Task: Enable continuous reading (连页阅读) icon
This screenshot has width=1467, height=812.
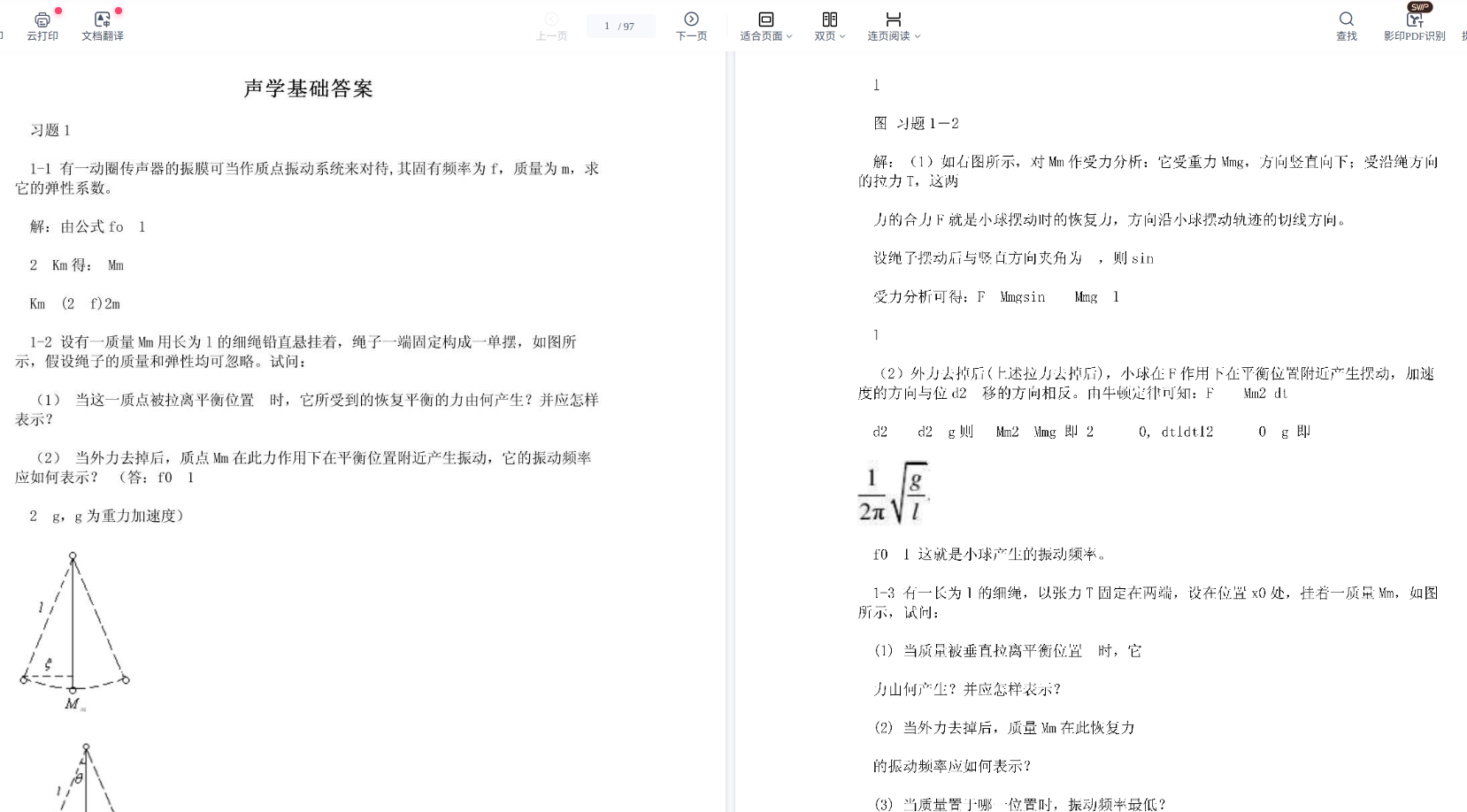Action: pos(893,19)
